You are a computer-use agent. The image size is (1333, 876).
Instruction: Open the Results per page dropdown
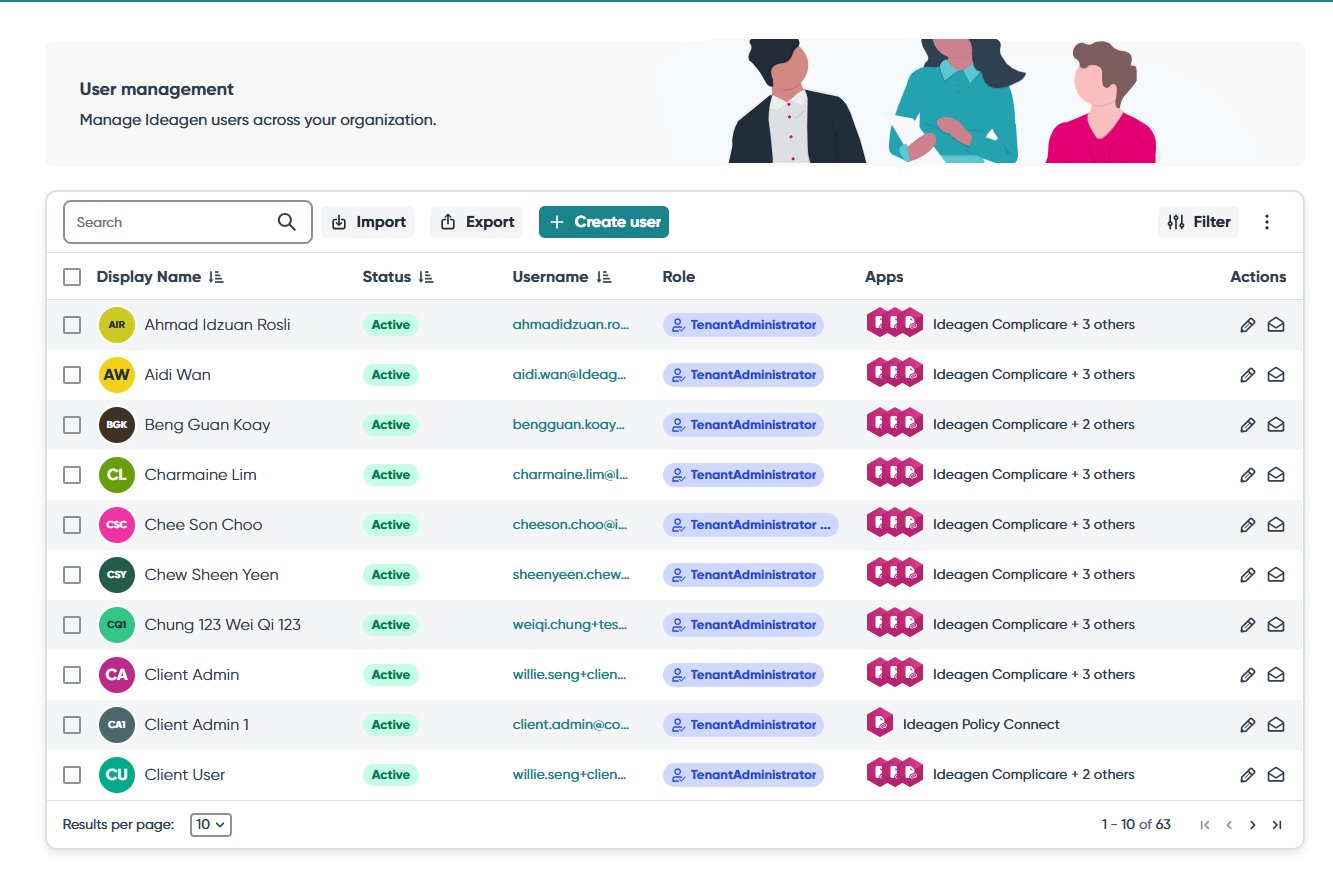coord(211,825)
